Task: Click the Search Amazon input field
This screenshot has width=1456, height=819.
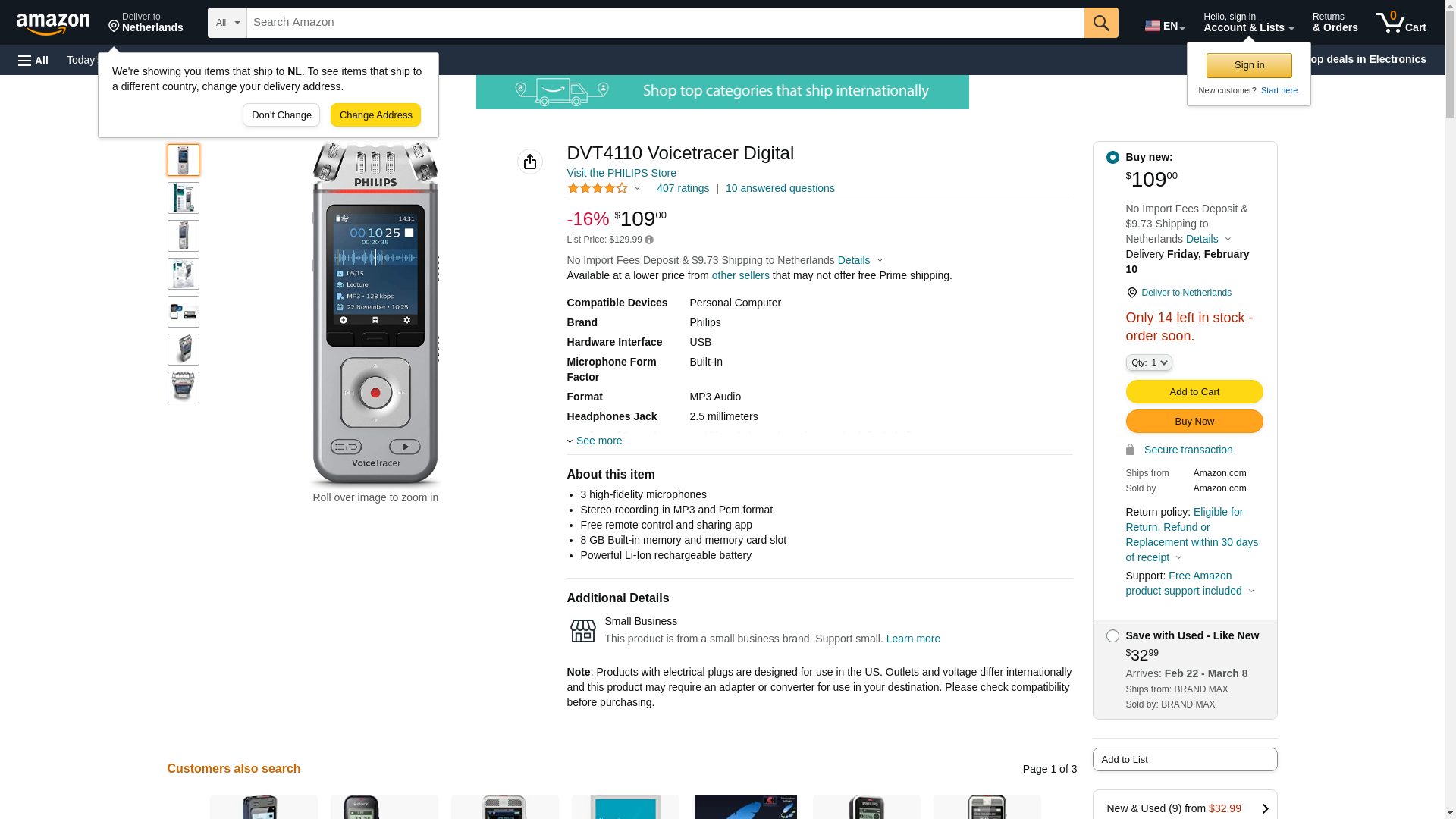Action: tap(664, 23)
